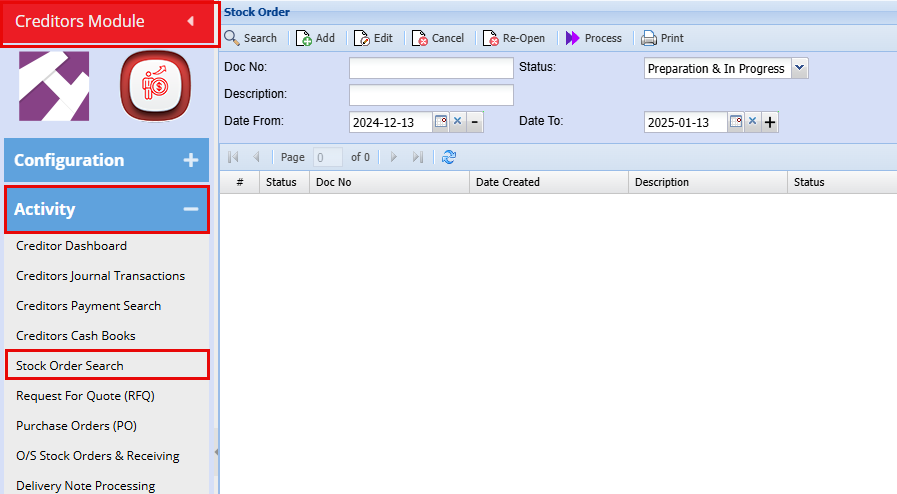Viewport: 897px width, 494px height.
Task: Cancel the selected stock order
Action: [438, 38]
